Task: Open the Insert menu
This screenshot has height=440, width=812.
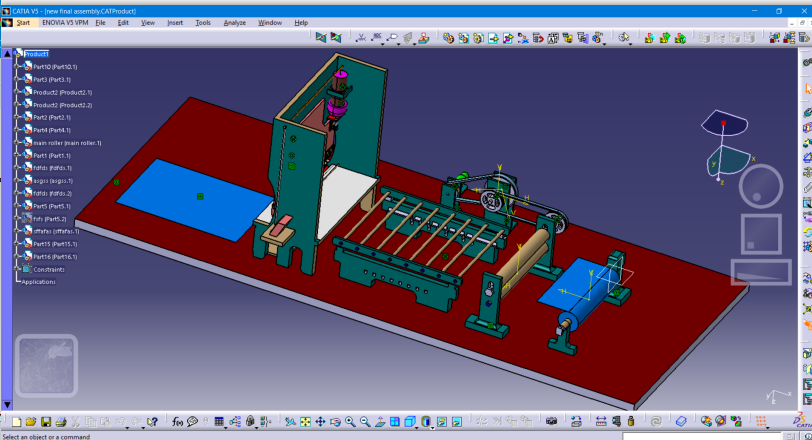Action: (x=175, y=22)
